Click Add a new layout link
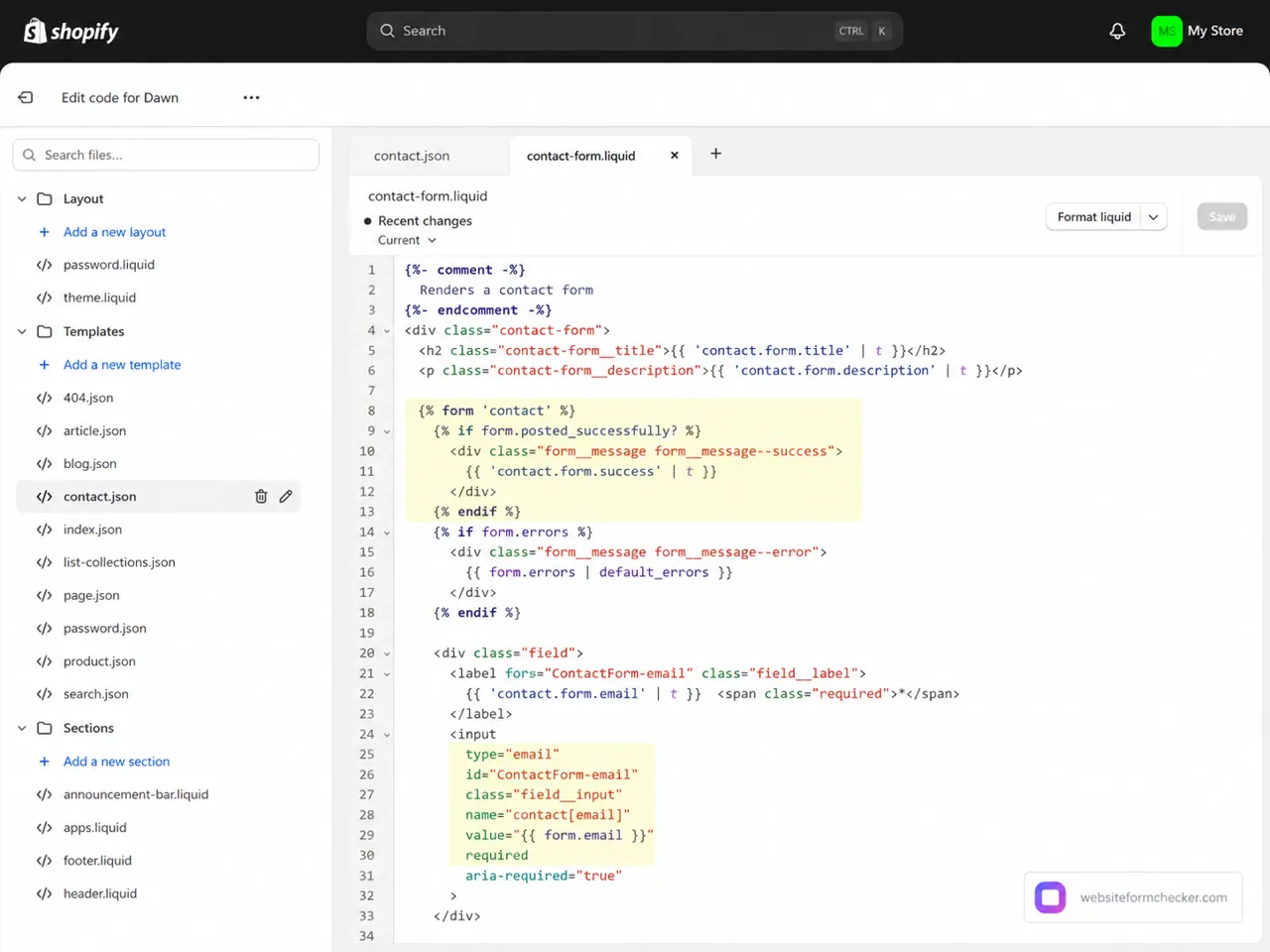The width and height of the screenshot is (1270, 952). [114, 232]
